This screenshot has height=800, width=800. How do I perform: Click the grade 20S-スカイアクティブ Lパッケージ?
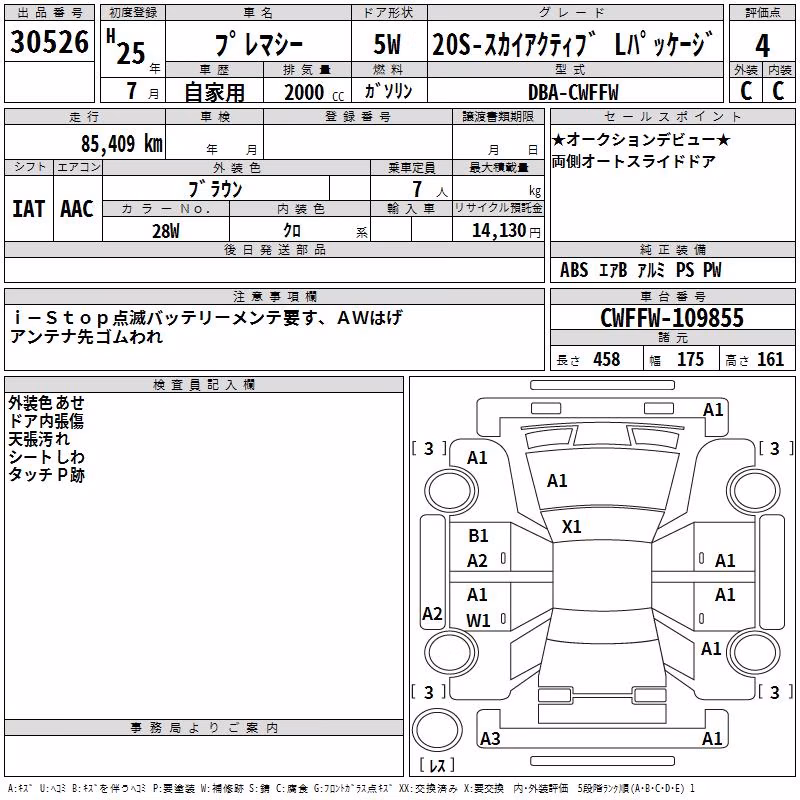[571, 44]
